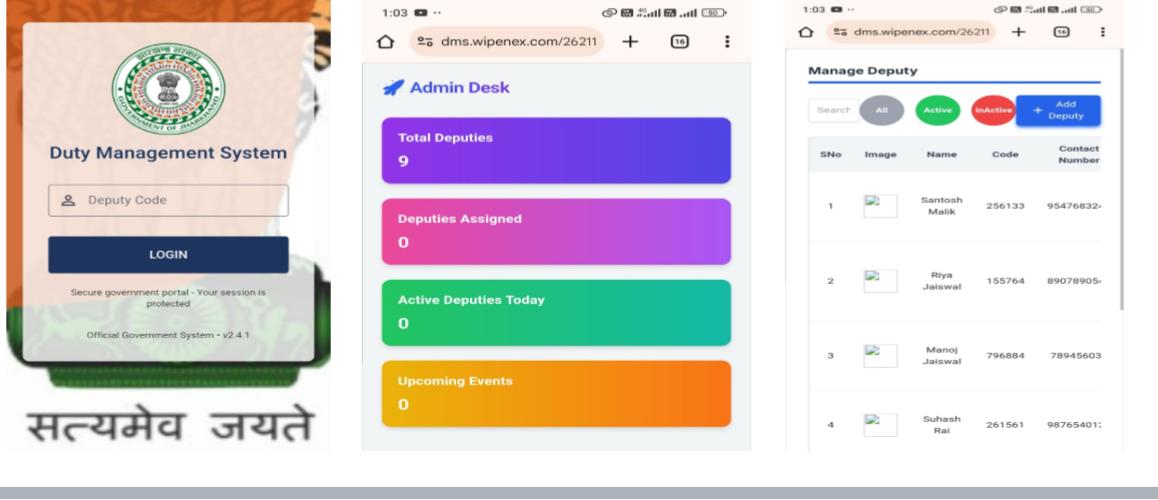Click Suhash Rai's contact number
The height and width of the screenshot is (500, 1158).
[x=1074, y=425]
